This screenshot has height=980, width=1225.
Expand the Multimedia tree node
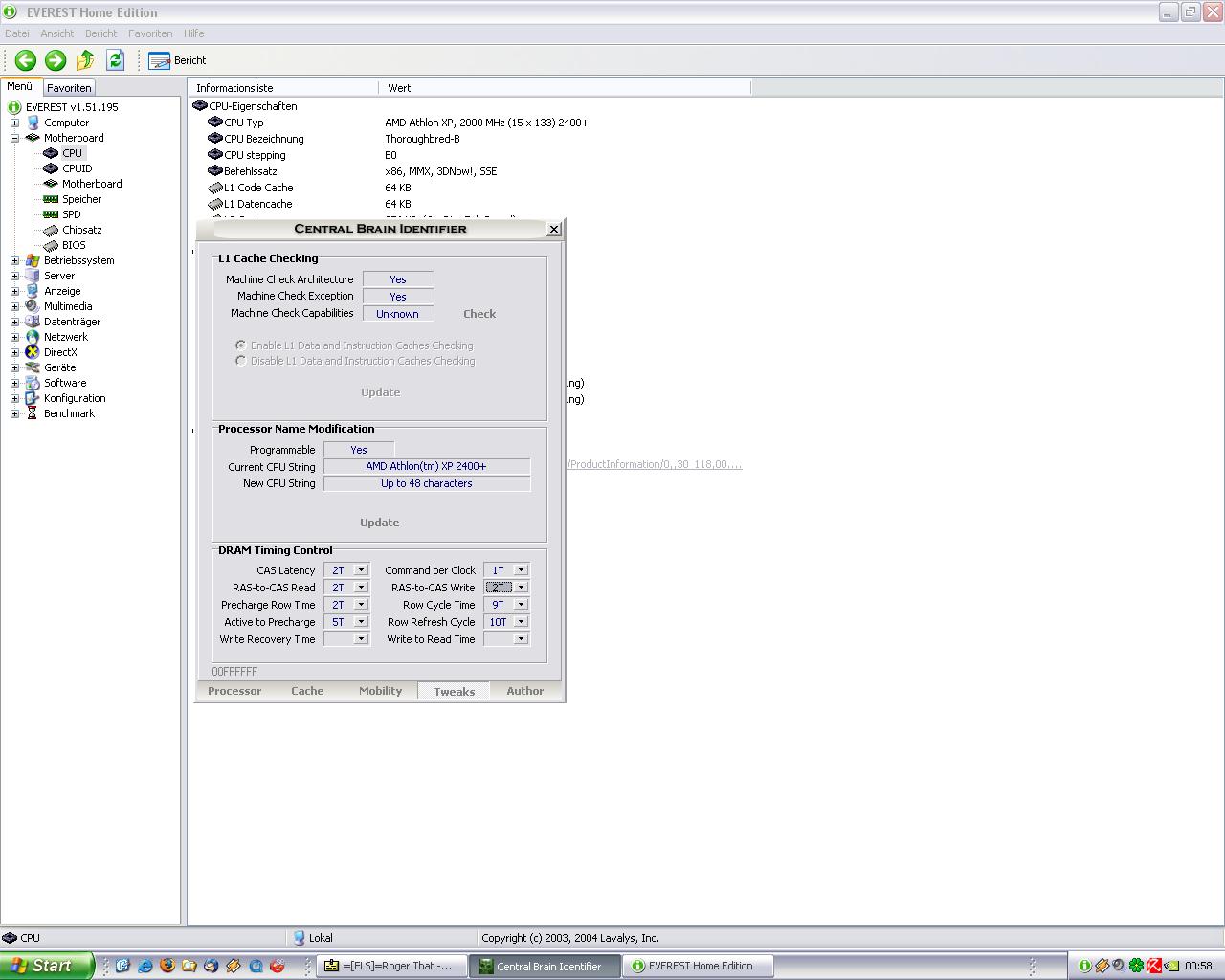click(x=14, y=306)
